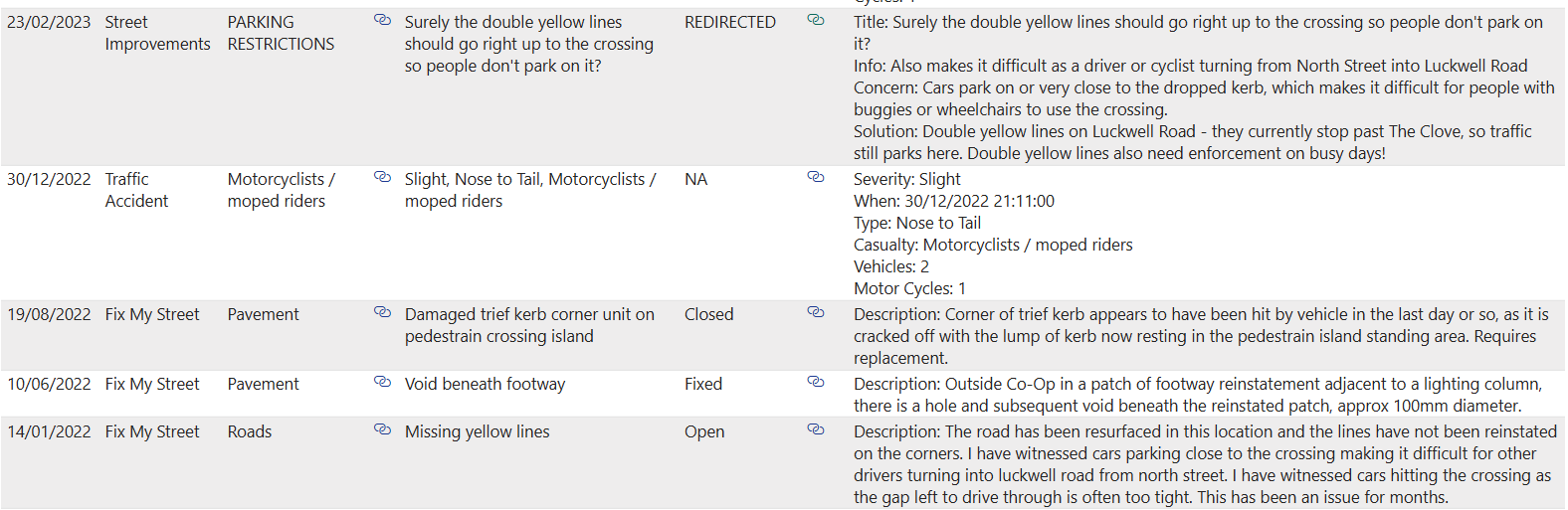Click the 'Street Improvements' type cell
This screenshot has width=1568, height=510.
point(157,33)
